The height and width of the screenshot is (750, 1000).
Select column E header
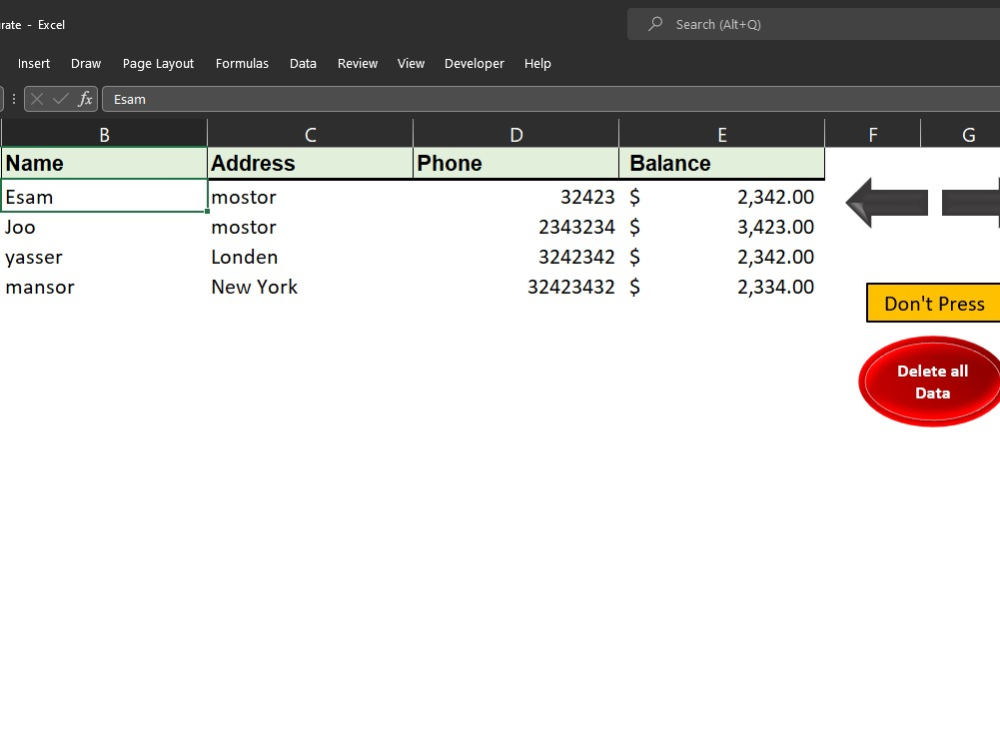[722, 134]
